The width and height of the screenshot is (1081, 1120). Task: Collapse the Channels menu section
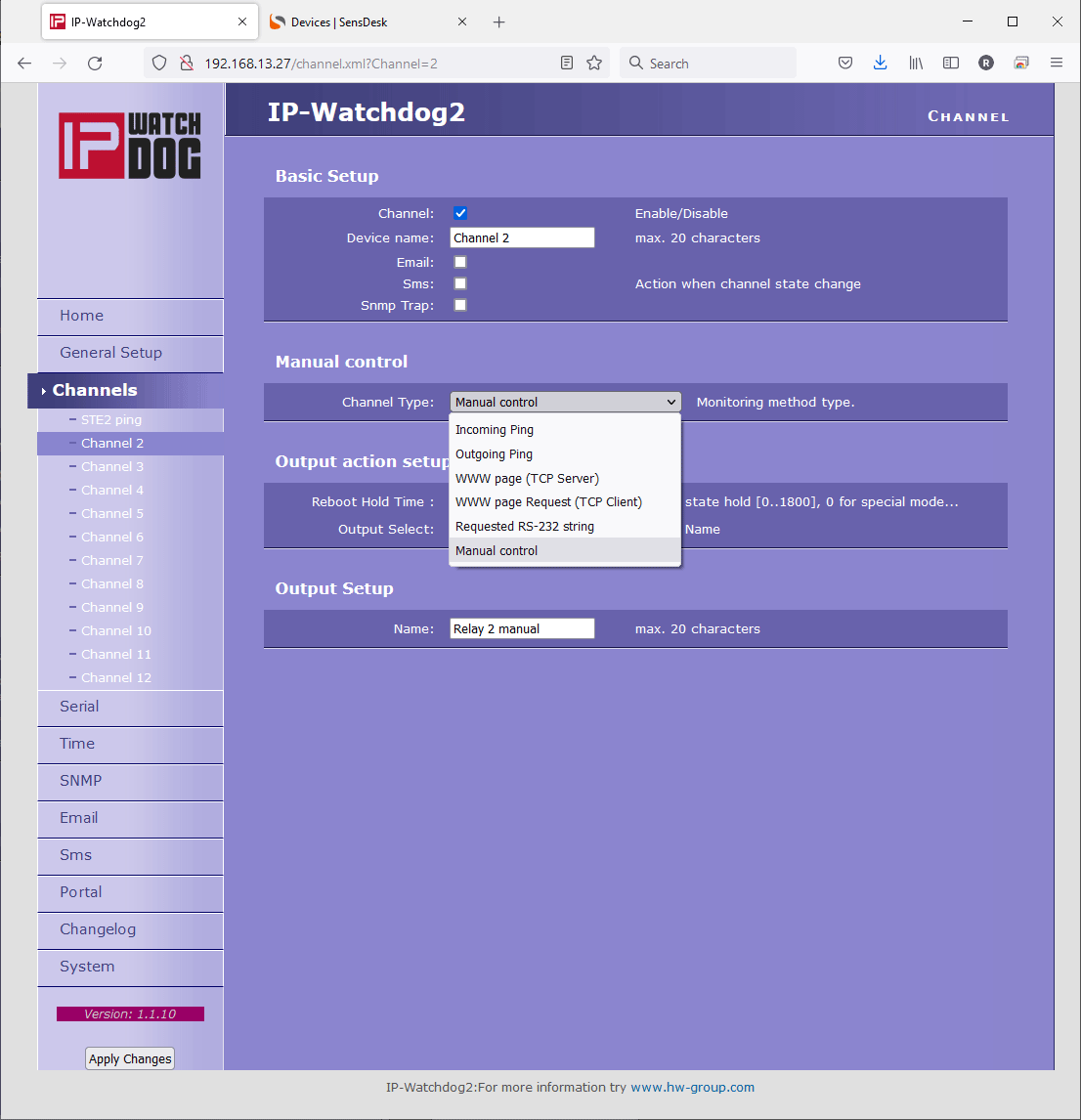tap(126, 391)
